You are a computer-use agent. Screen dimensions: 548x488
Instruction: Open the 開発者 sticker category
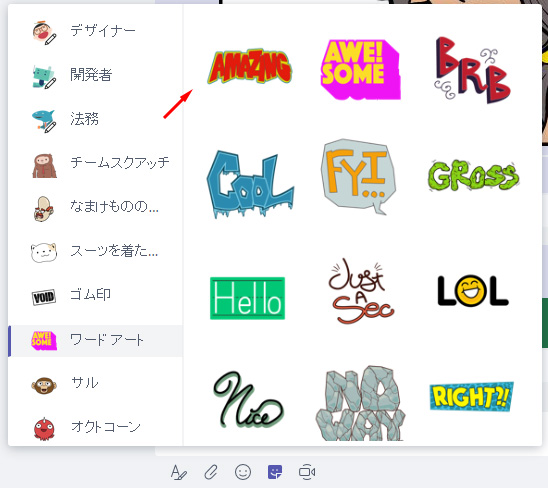pos(96,75)
